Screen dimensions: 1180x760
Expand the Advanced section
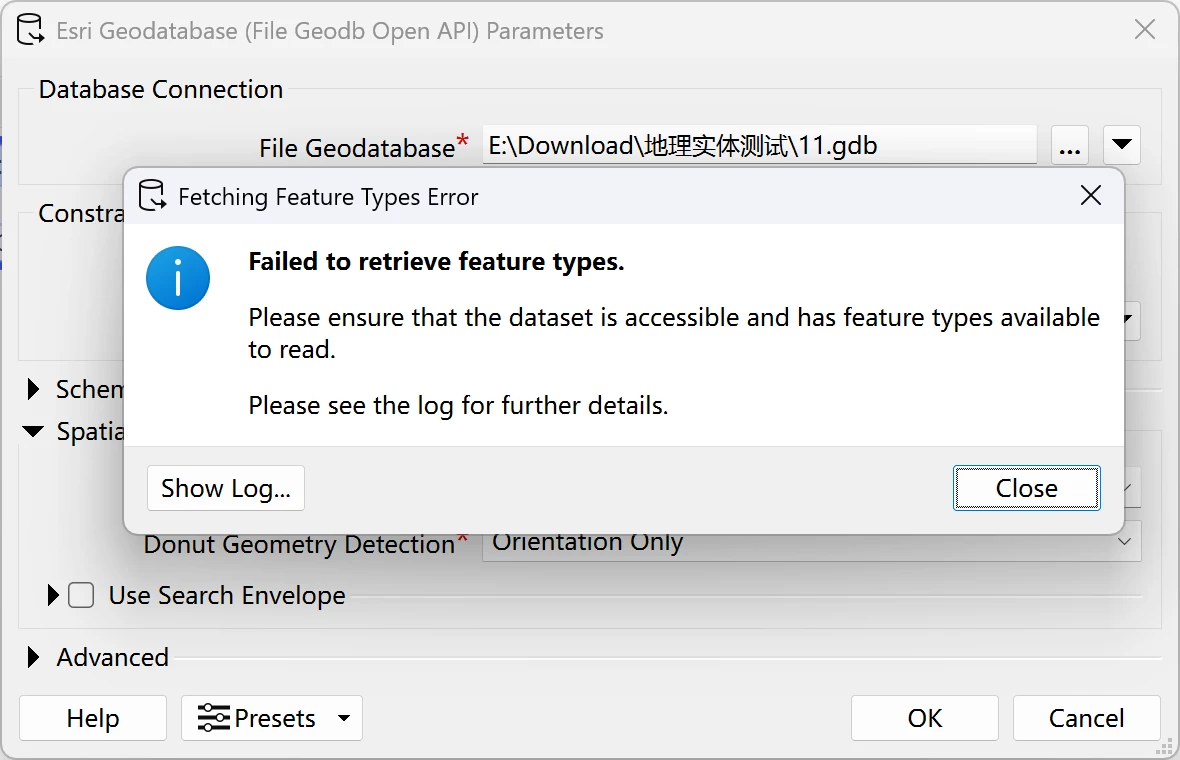[33, 657]
